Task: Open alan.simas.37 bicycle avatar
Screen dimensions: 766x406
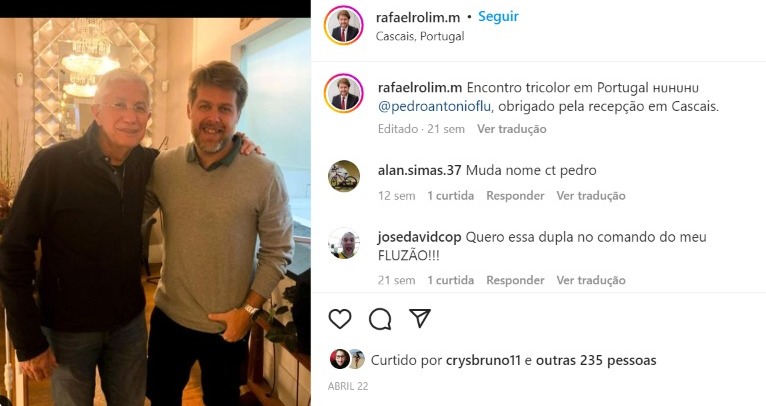Action: (344, 176)
